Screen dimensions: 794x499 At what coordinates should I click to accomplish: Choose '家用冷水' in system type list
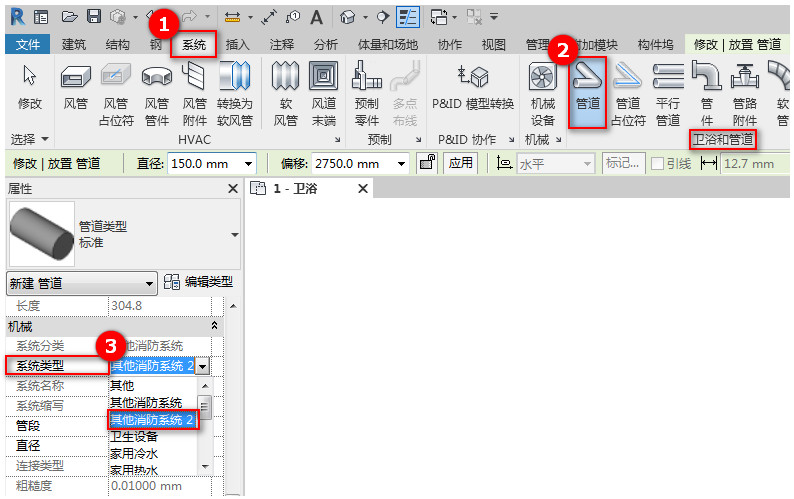tap(154, 453)
